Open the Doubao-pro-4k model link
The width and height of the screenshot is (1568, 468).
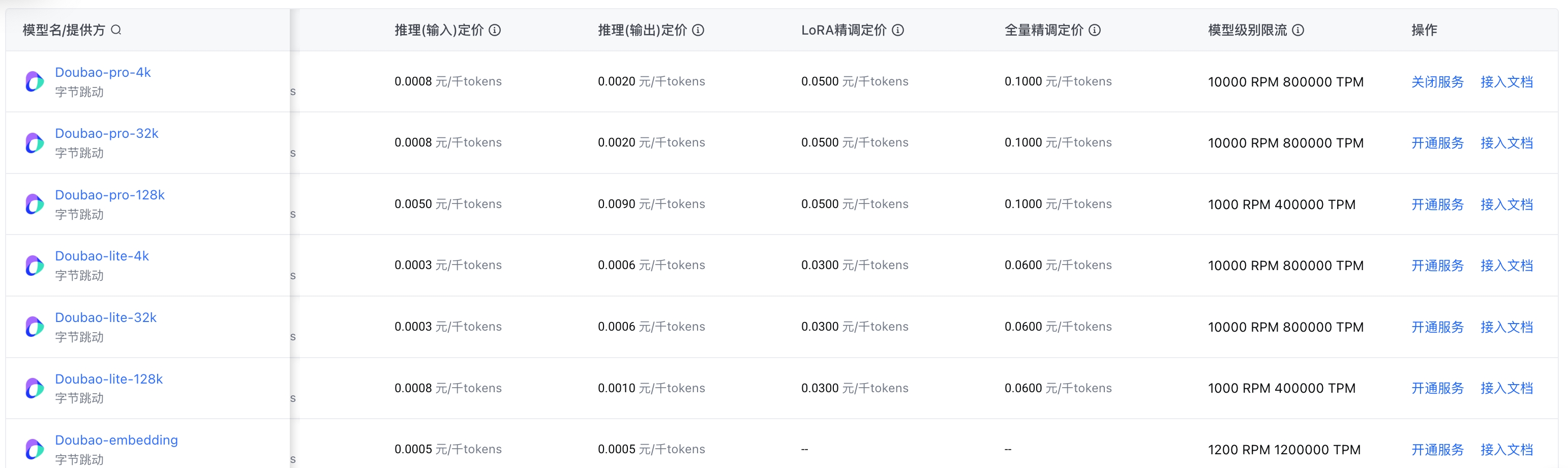(103, 72)
